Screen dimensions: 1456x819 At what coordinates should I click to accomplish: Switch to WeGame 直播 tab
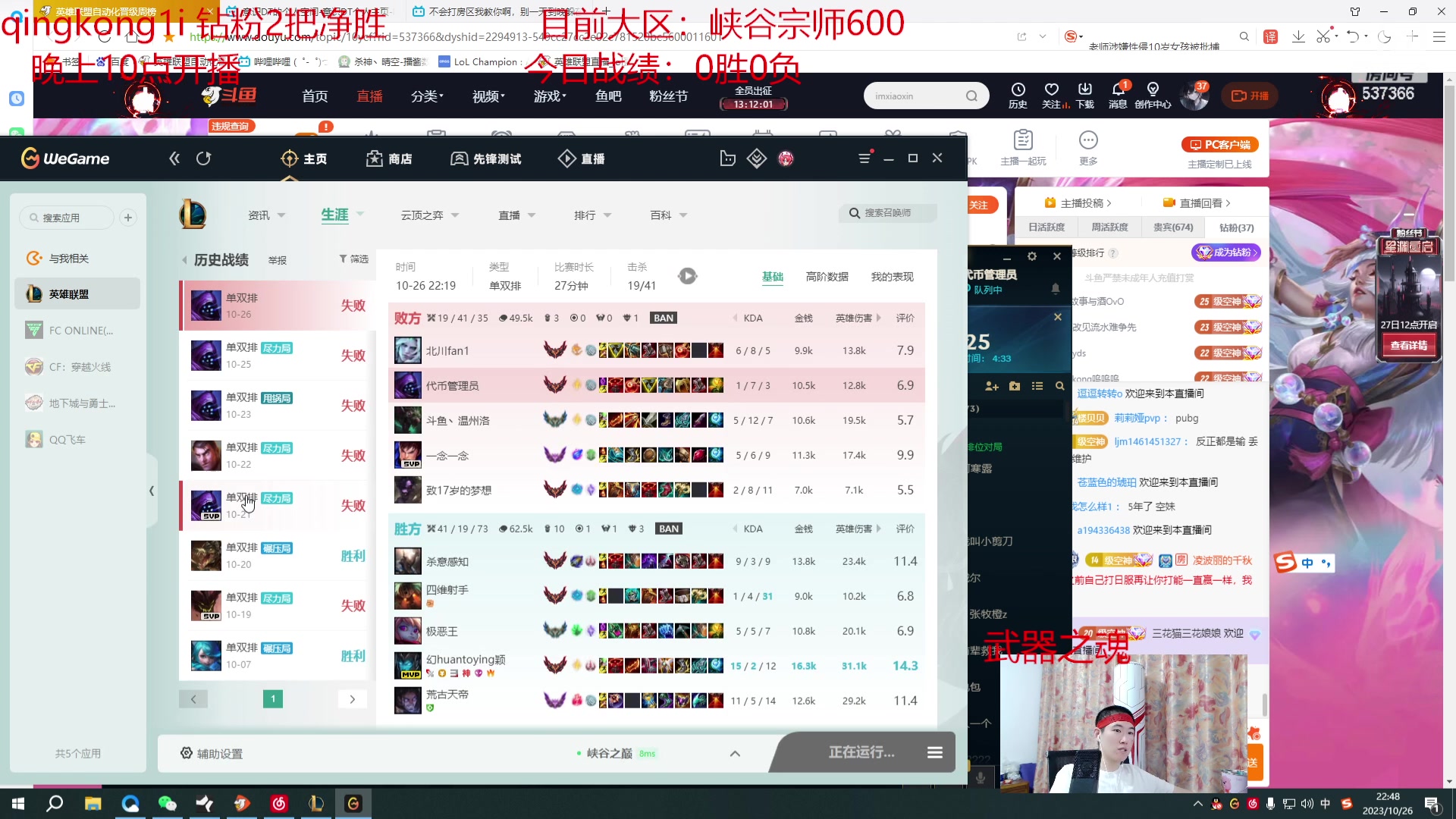tap(582, 158)
